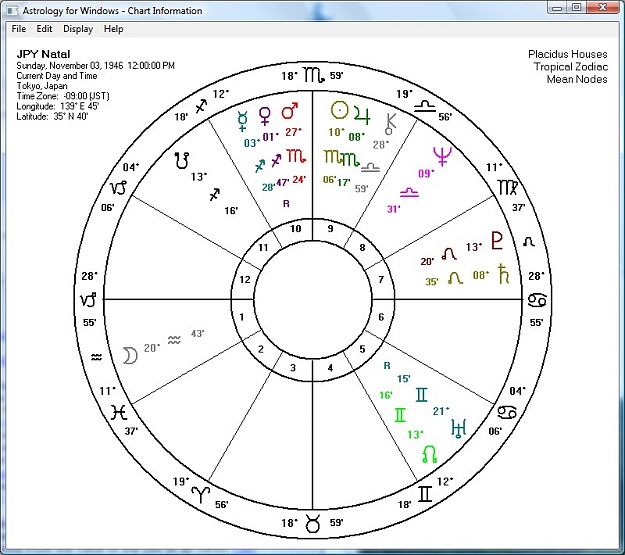Screen dimensions: 625x555
Task: Click the red Mars glyph
Action: [290, 111]
